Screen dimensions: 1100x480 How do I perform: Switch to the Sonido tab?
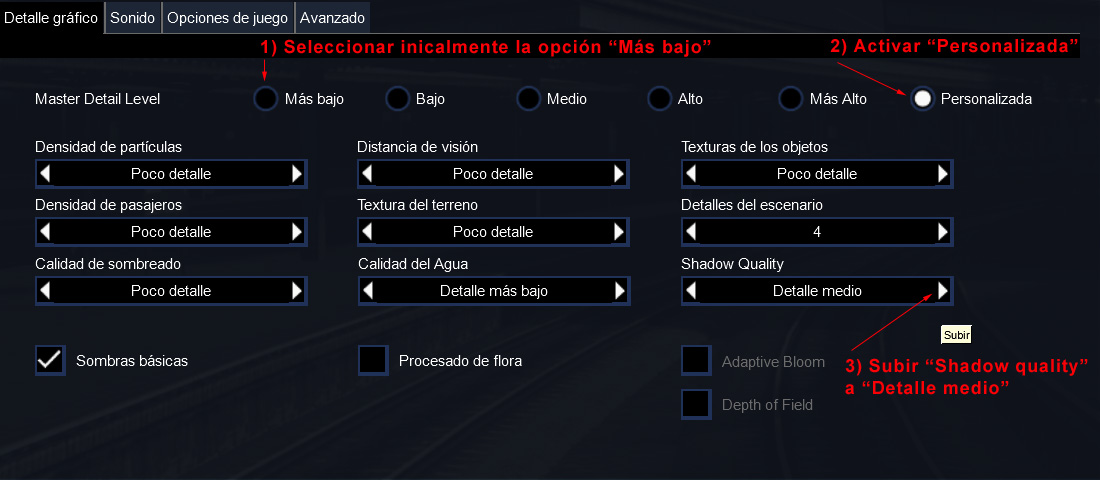pos(133,18)
